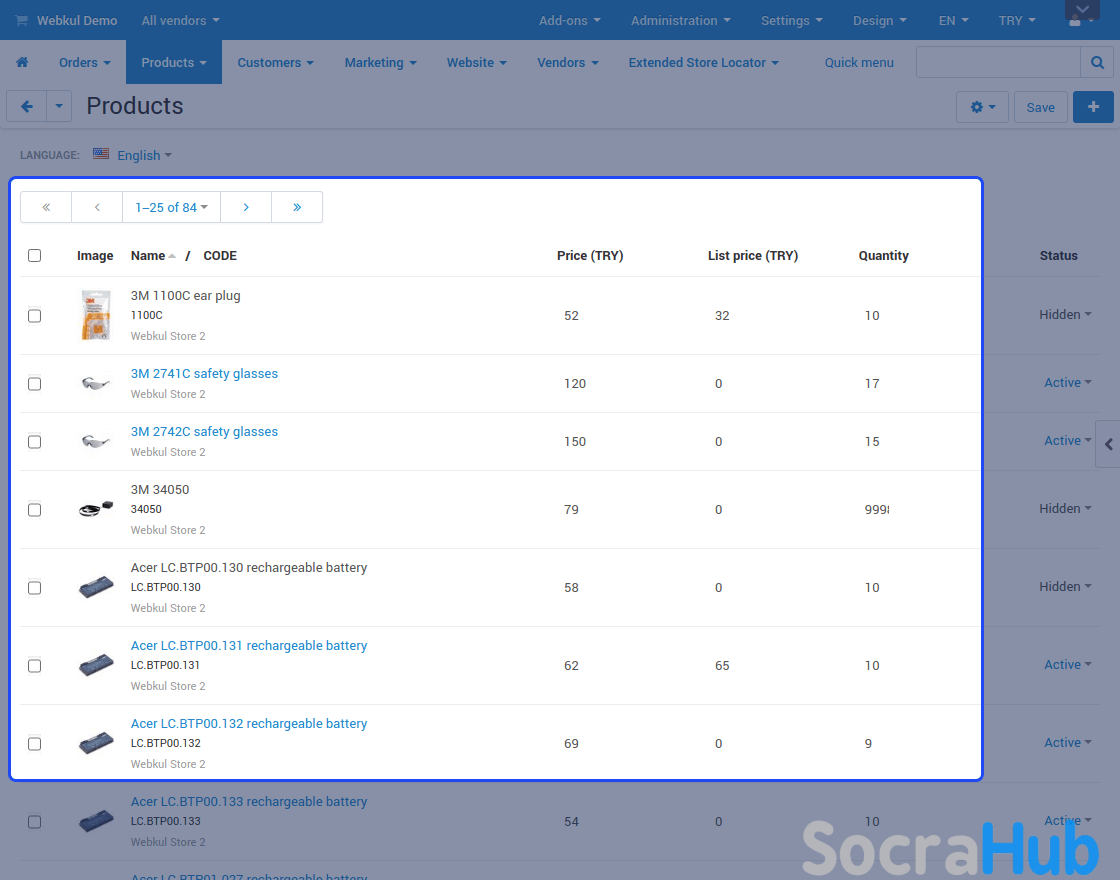1120x880 pixels.
Task: Jump to first page of results
Action: coord(46,207)
